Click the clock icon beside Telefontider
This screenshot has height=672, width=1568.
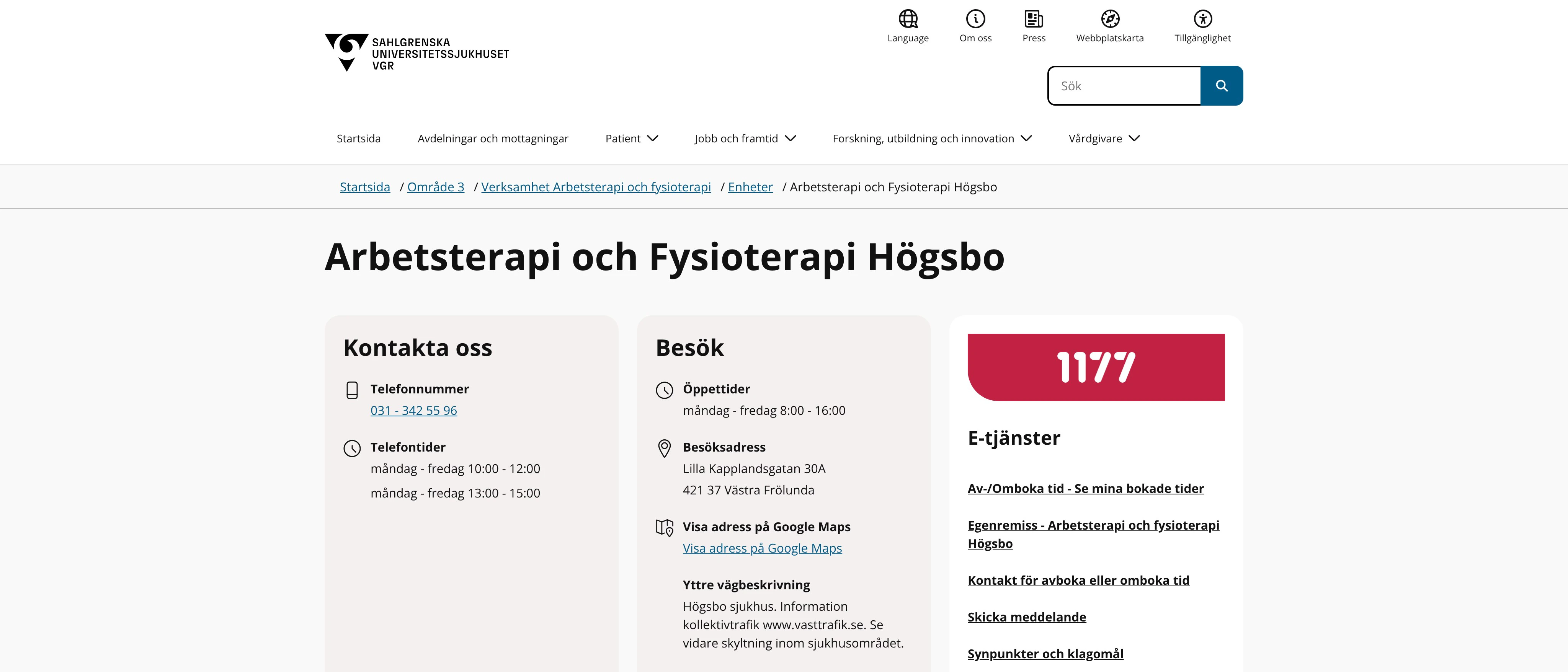point(352,449)
